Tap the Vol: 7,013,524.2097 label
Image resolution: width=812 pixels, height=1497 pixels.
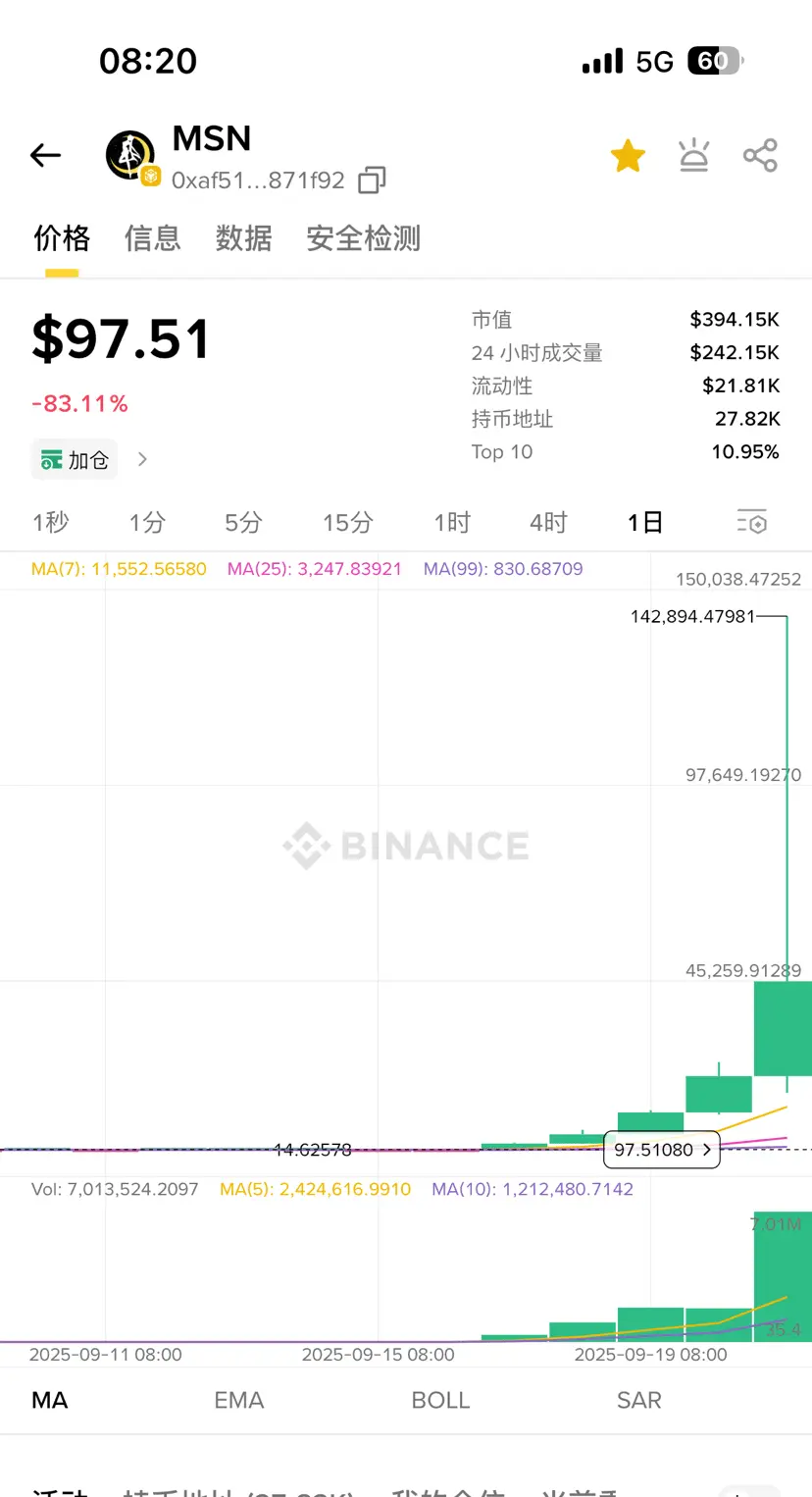(115, 1189)
